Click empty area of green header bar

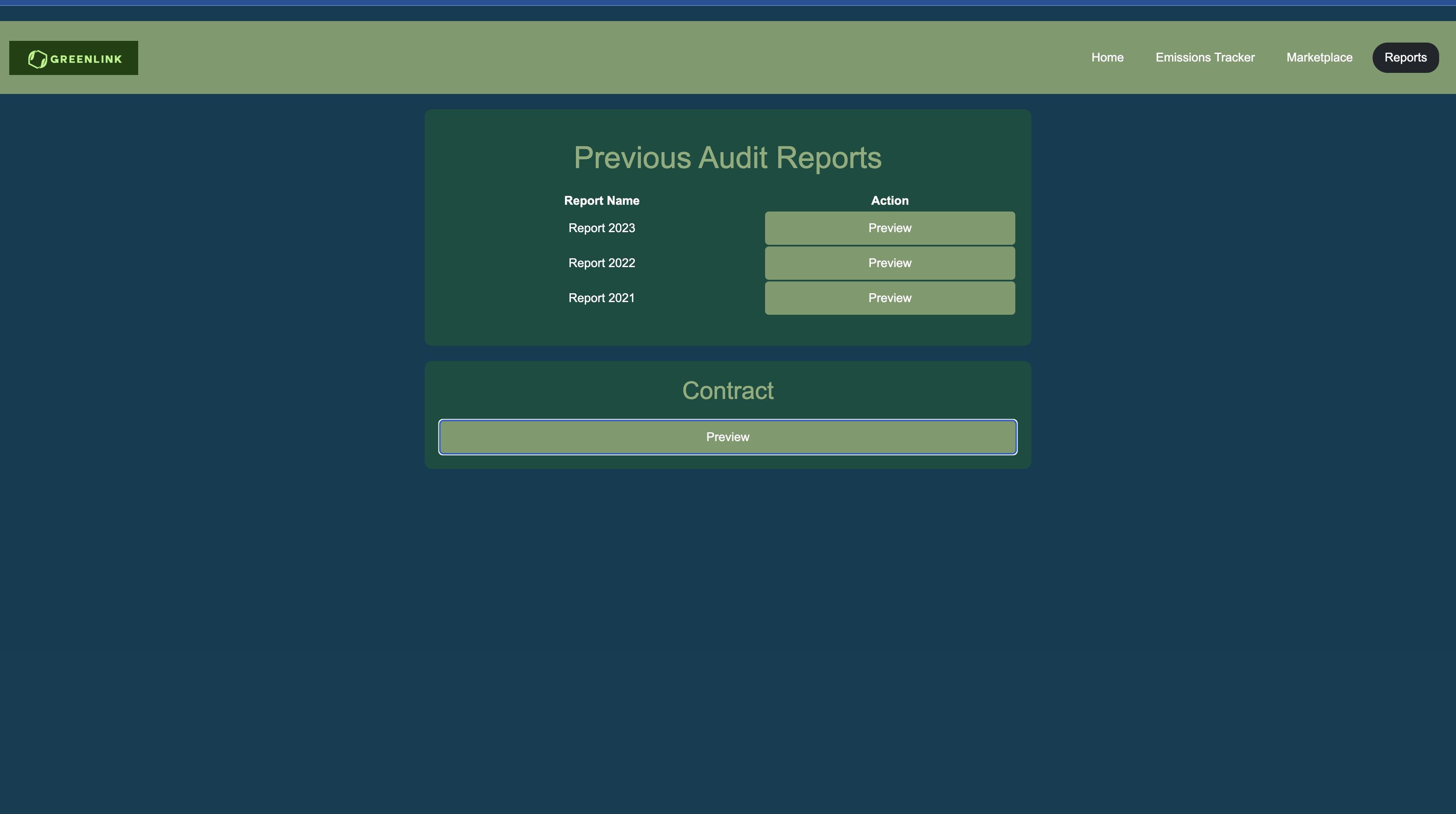coord(565,58)
